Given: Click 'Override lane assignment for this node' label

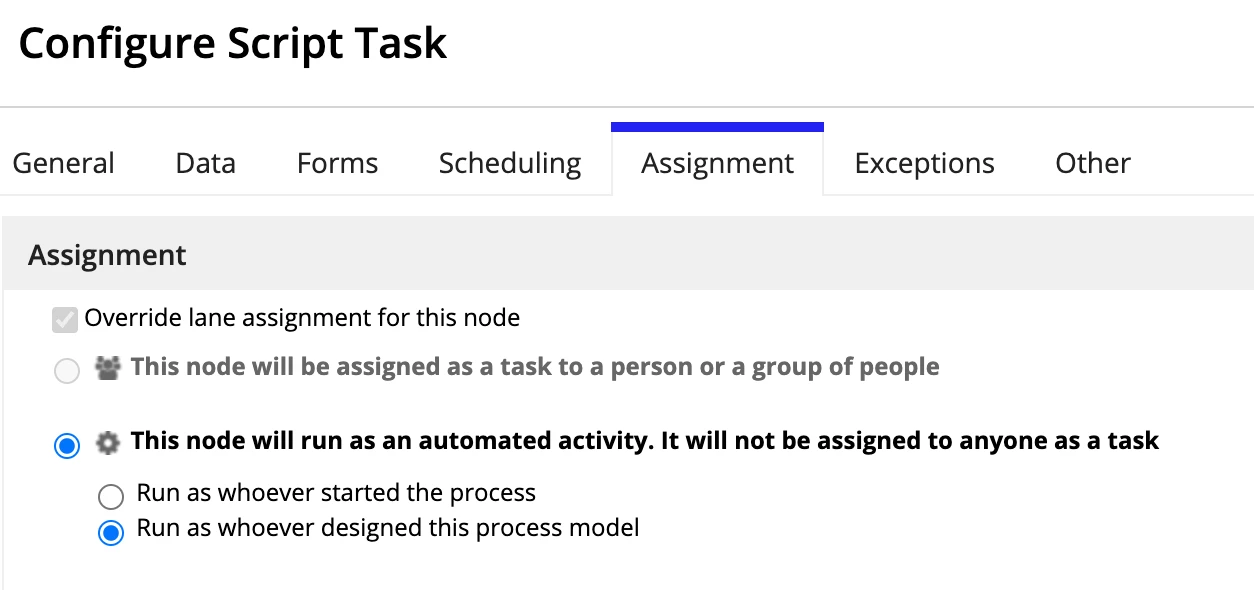Looking at the screenshot, I should pos(302,318).
